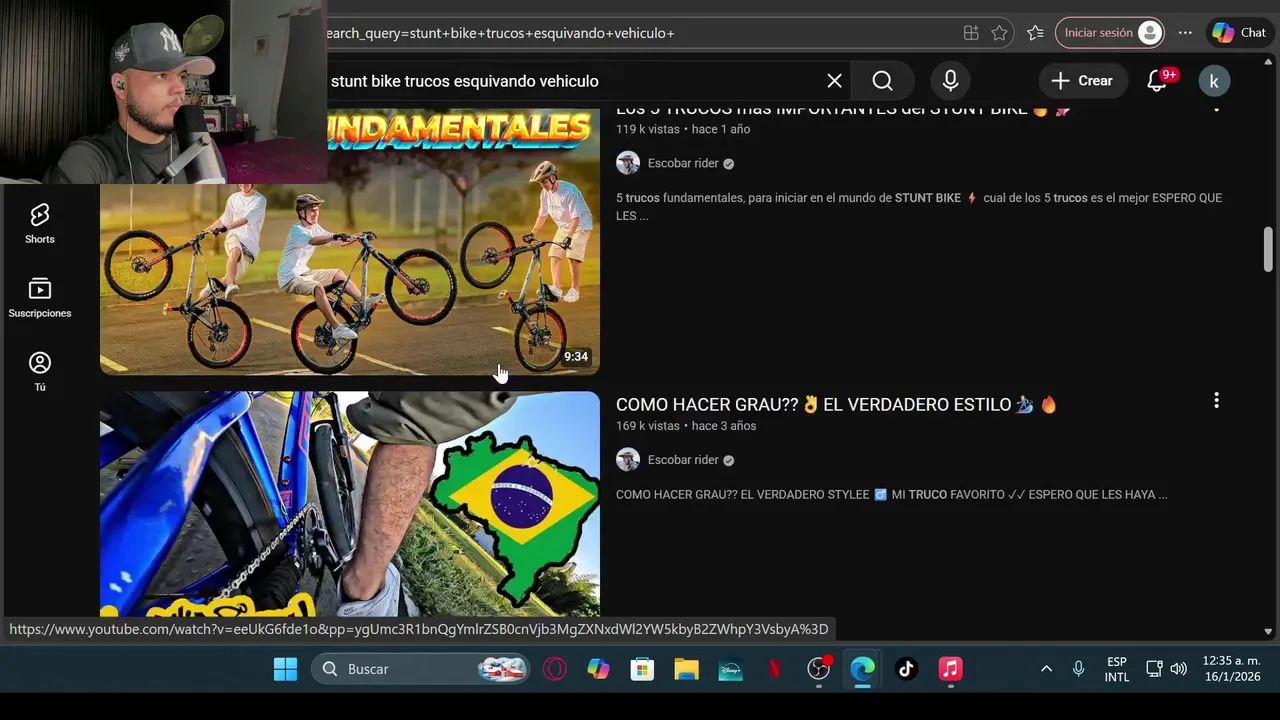This screenshot has height=720, width=1280.
Task: Click the page vertical scrollbar thumb
Action: tap(1268, 249)
